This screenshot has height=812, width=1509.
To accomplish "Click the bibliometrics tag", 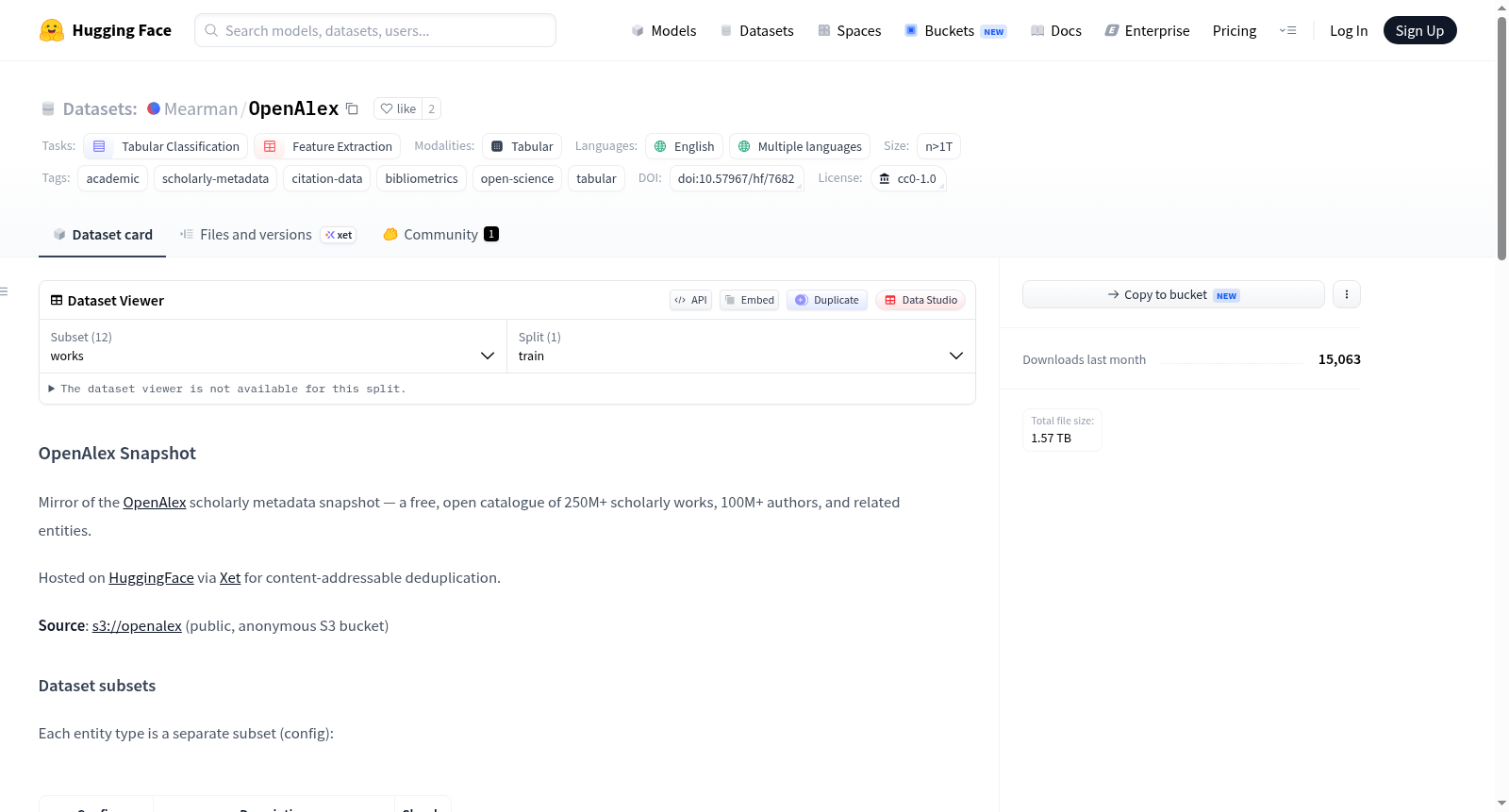I will [422, 178].
